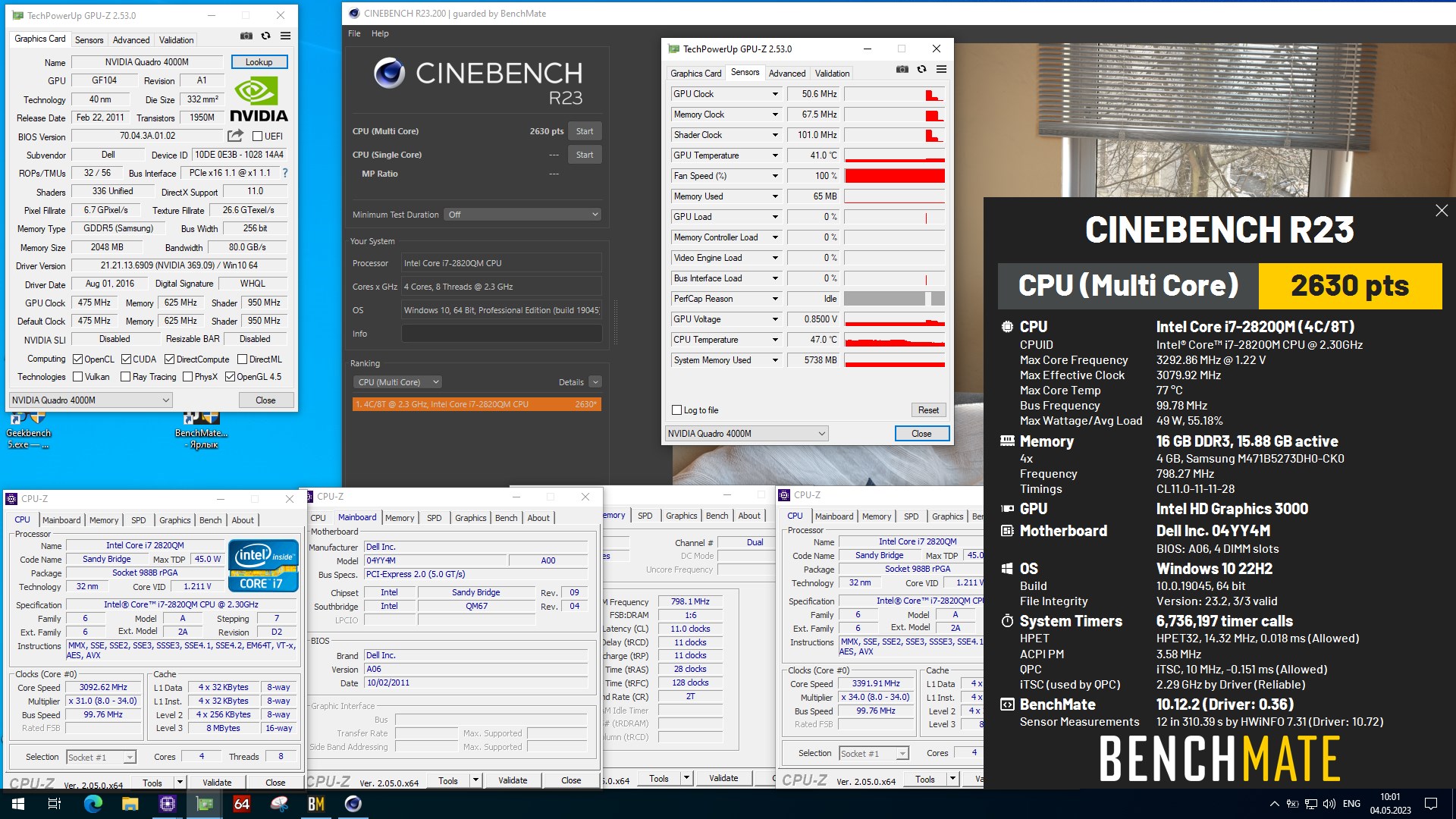The height and width of the screenshot is (819, 1456).
Task: Click the PerfCap Reason gray bar
Action: click(x=894, y=299)
